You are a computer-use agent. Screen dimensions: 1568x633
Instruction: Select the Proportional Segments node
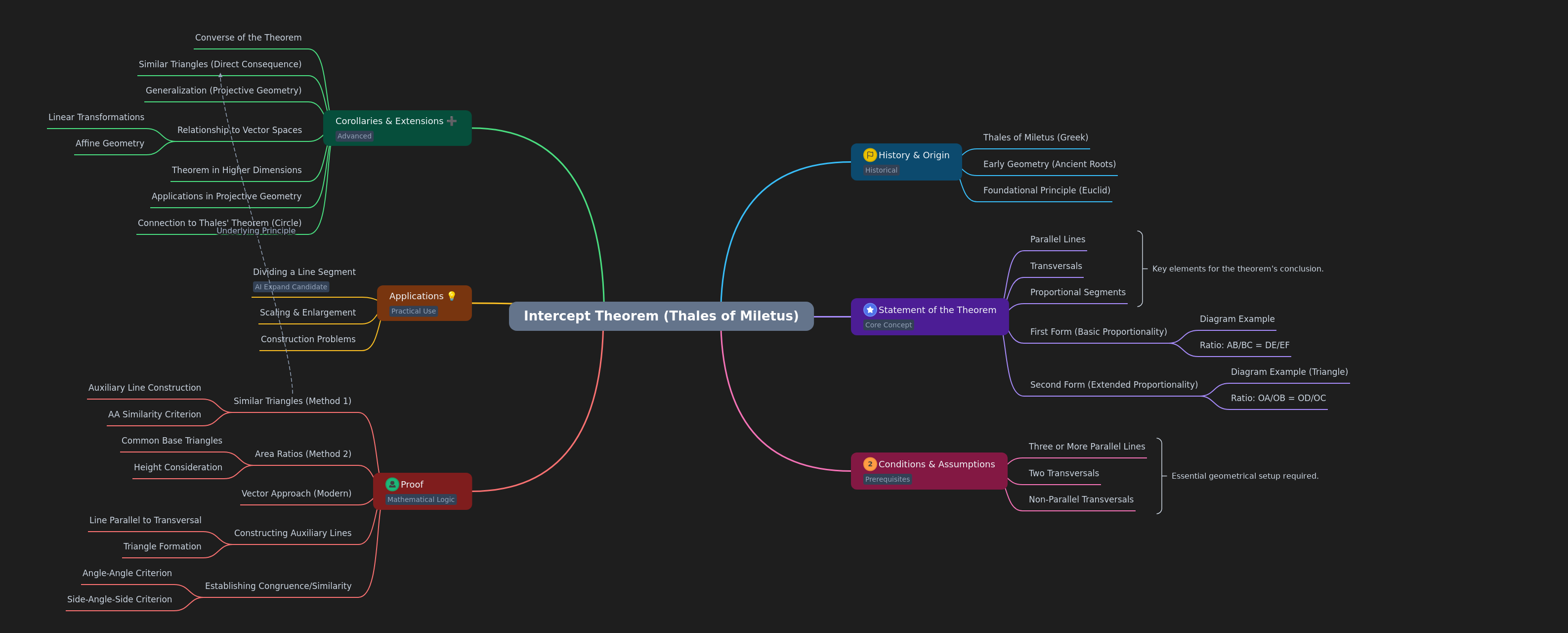(1077, 293)
